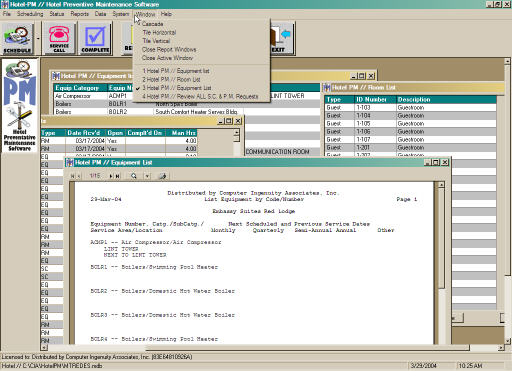Image resolution: width=512 pixels, height=371 pixels.
Task: Open the System menu
Action: tap(121, 14)
